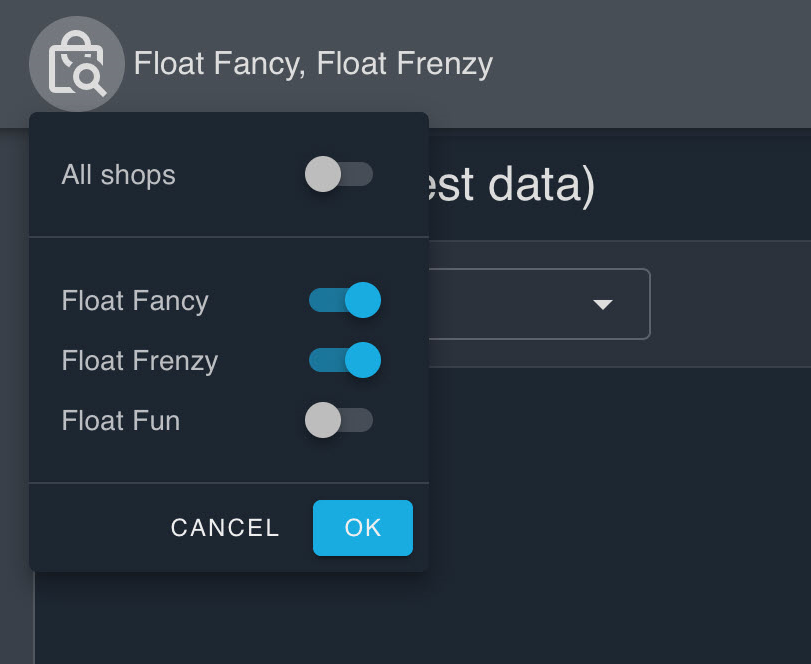The image size is (811, 664).
Task: Click the "Float Fancy, Float Frenzy" header title
Action: 313,65
